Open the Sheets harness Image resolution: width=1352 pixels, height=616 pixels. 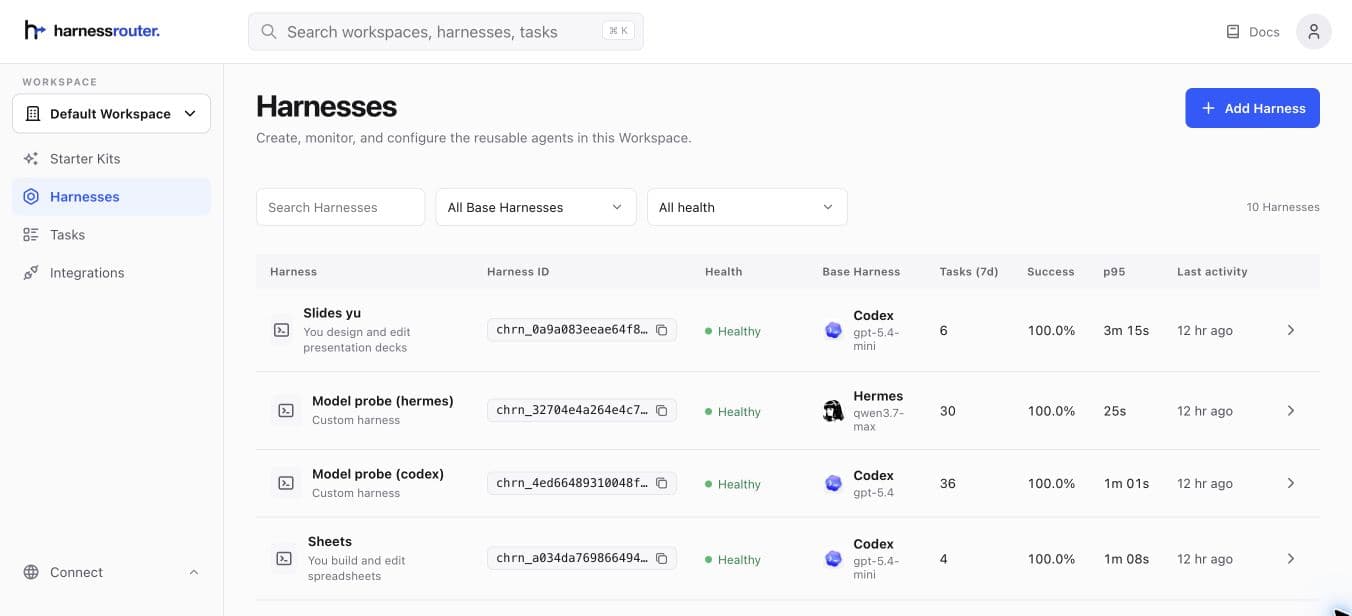[x=330, y=542]
